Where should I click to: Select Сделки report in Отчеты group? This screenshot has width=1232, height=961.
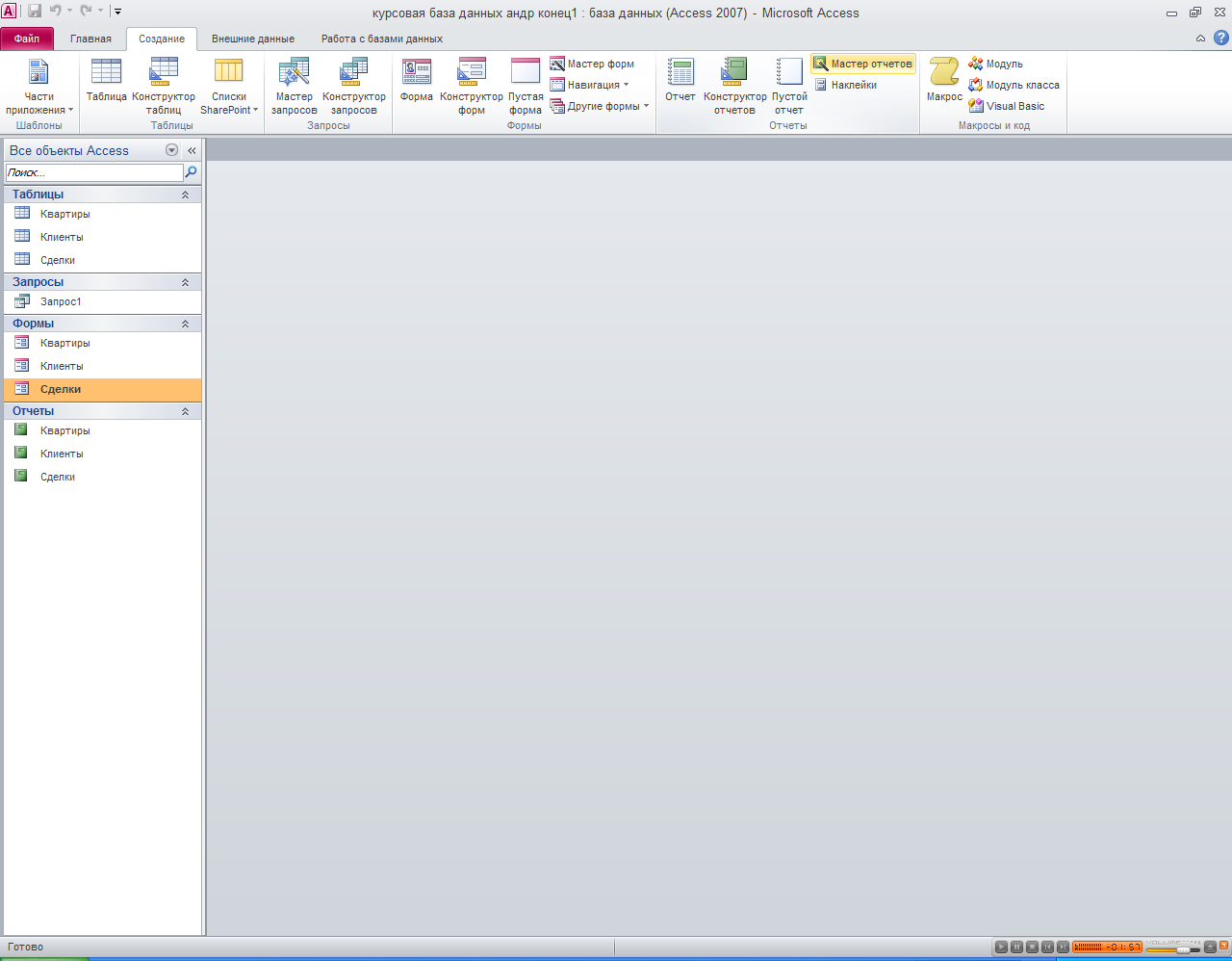[x=102, y=477]
